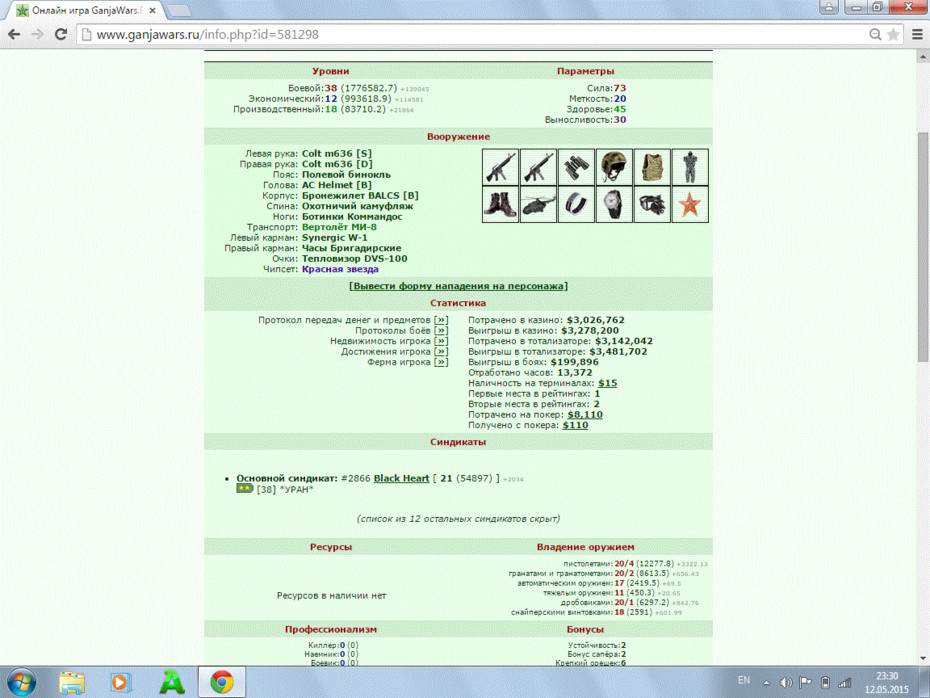The height and width of the screenshot is (698, 930).
Task: Open Полевой бинокль belt item link
Action: (346, 175)
